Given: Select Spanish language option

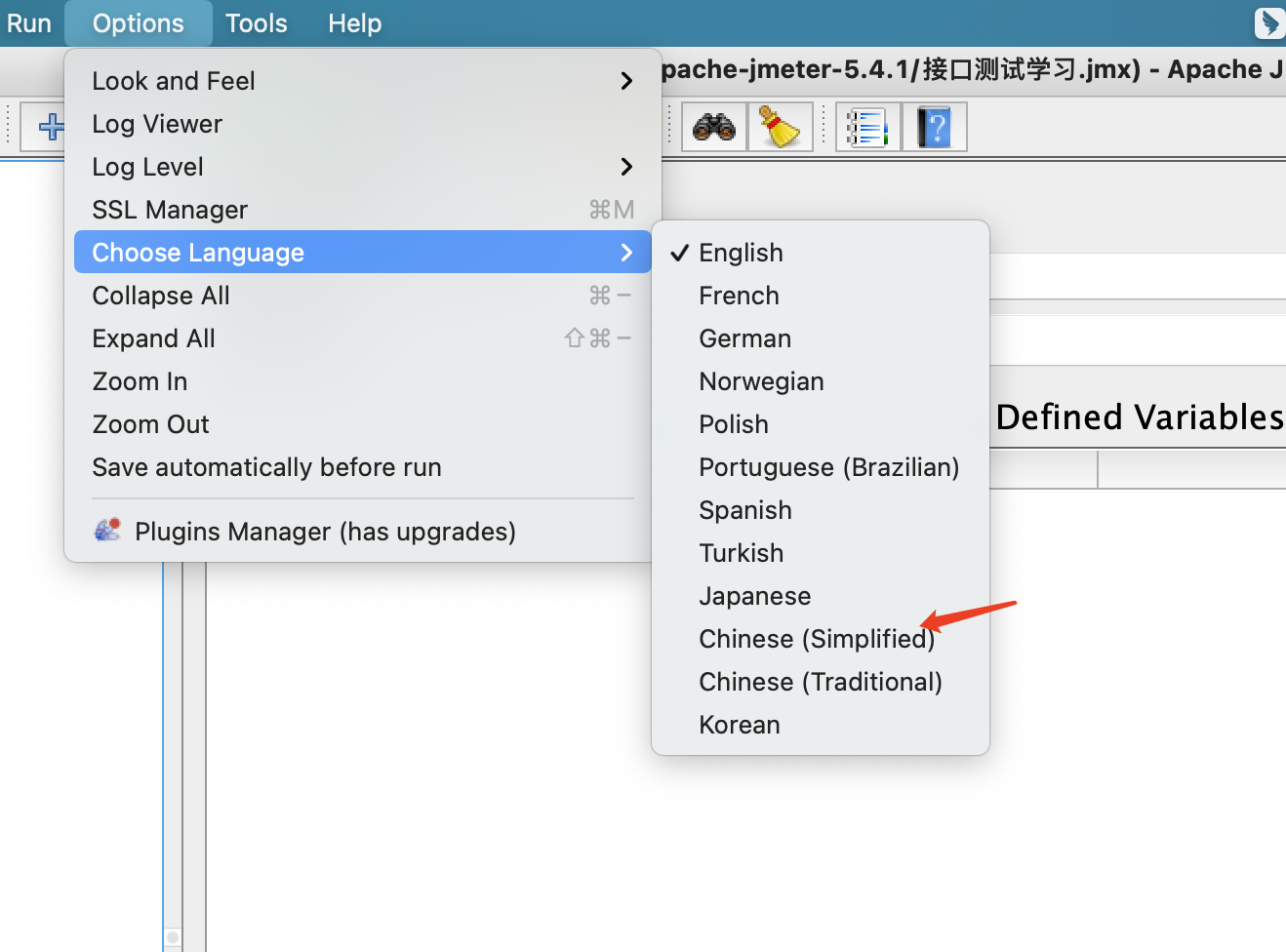Looking at the screenshot, I should click(821, 510).
